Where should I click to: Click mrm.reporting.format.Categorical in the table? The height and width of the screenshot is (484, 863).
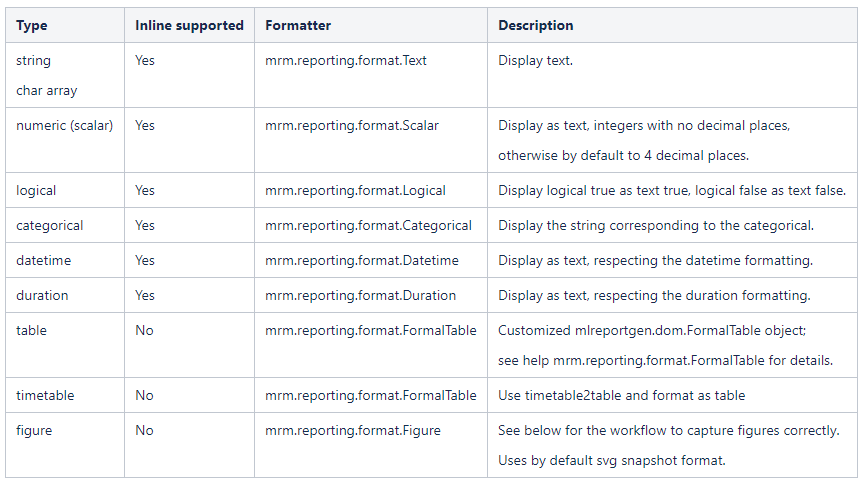coord(368,225)
